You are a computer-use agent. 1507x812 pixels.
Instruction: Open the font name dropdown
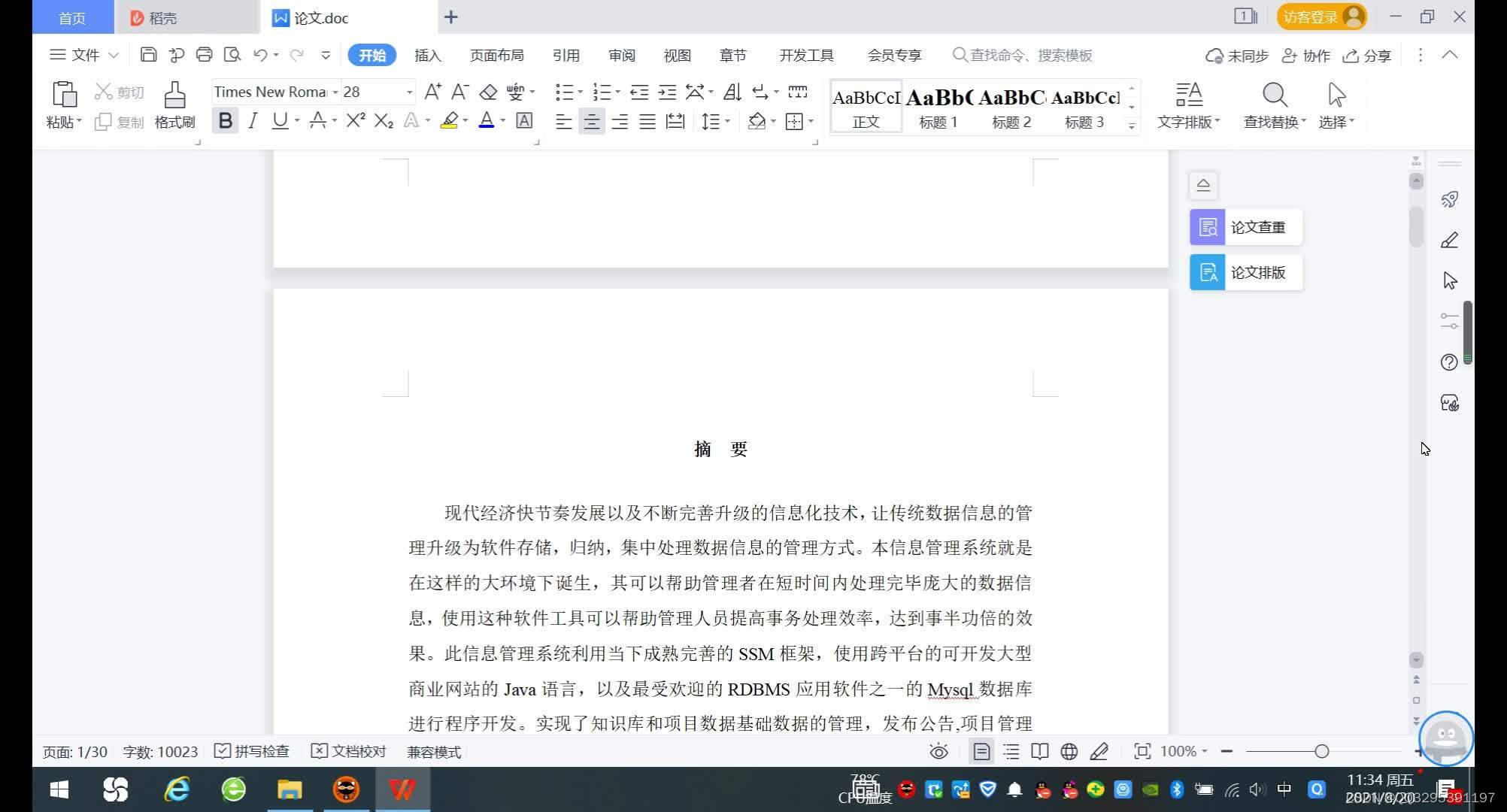click(335, 92)
